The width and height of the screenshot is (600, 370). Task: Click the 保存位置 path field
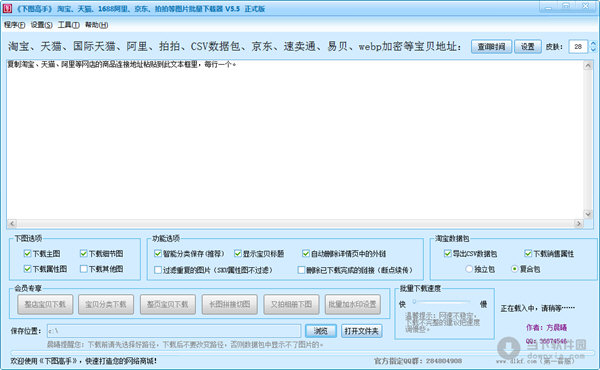click(x=174, y=331)
